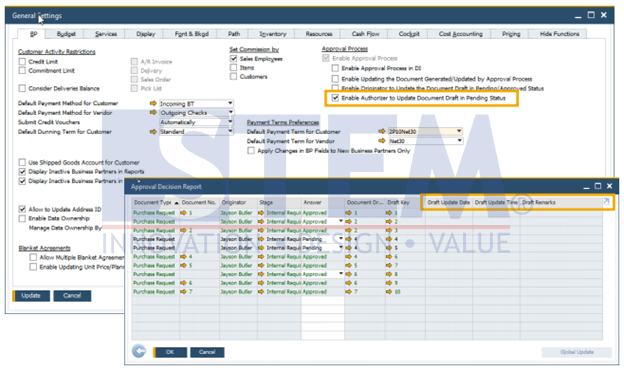Click link arrow next to Document No. 4
This screenshot has height=371, width=624.
(183, 257)
